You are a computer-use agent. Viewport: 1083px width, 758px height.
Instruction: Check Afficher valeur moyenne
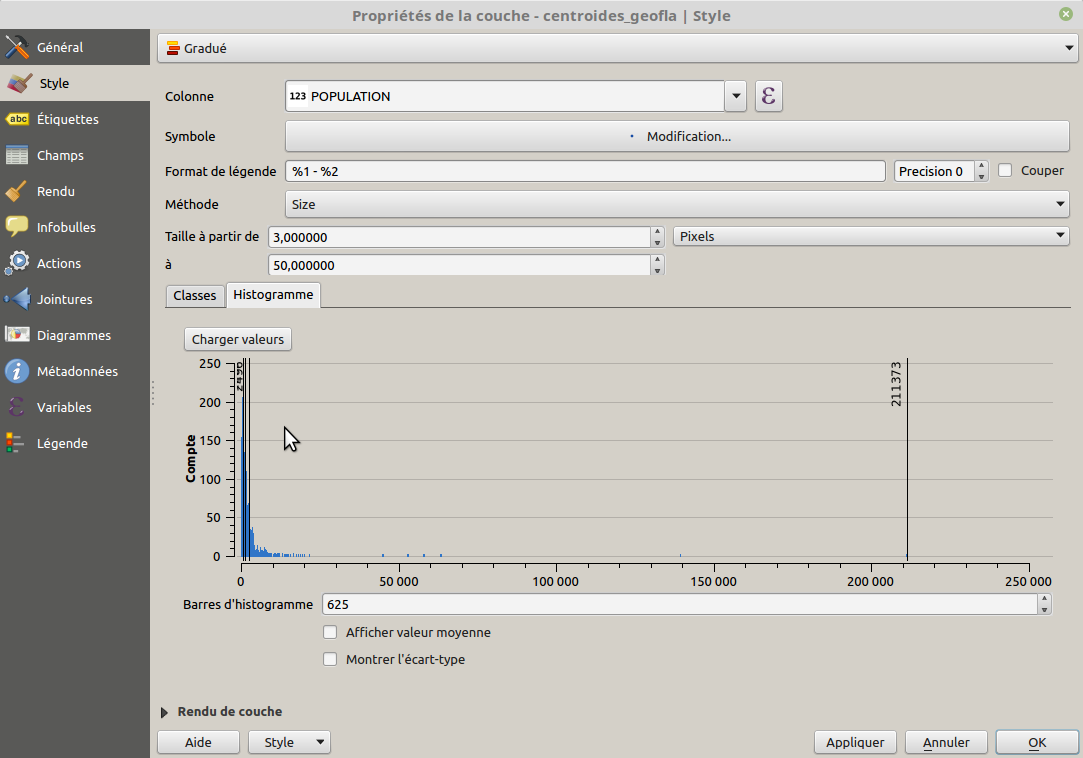coord(330,632)
